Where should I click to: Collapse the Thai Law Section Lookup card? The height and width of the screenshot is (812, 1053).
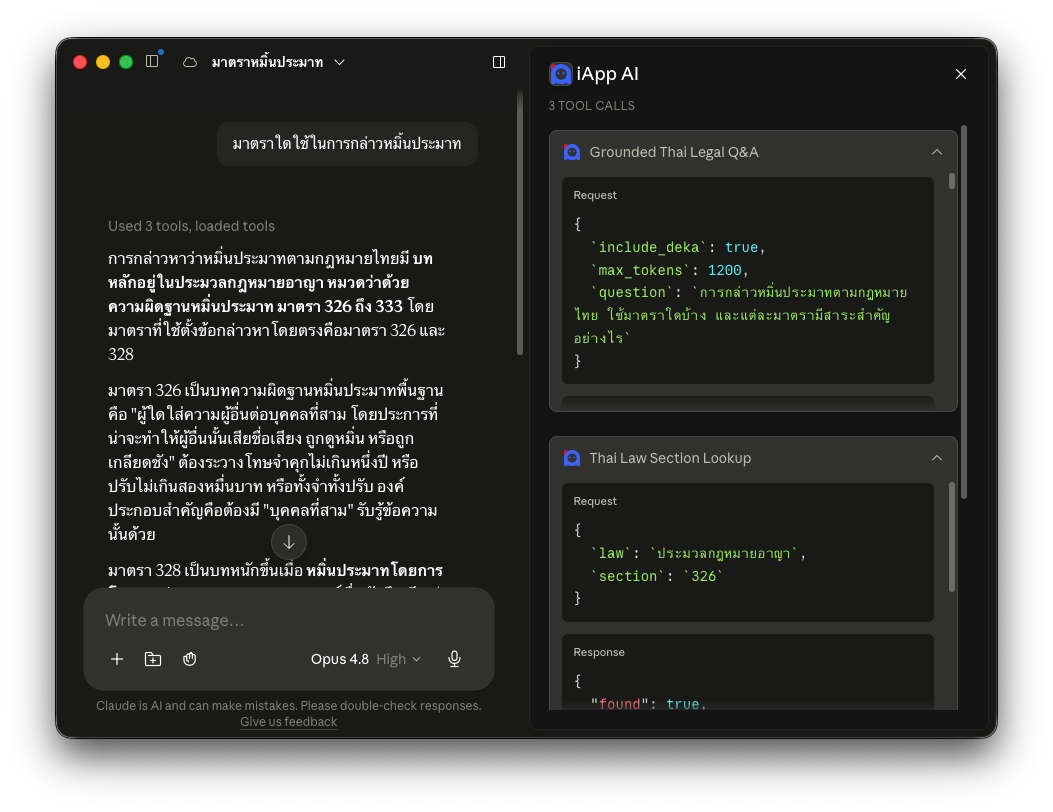click(937, 458)
